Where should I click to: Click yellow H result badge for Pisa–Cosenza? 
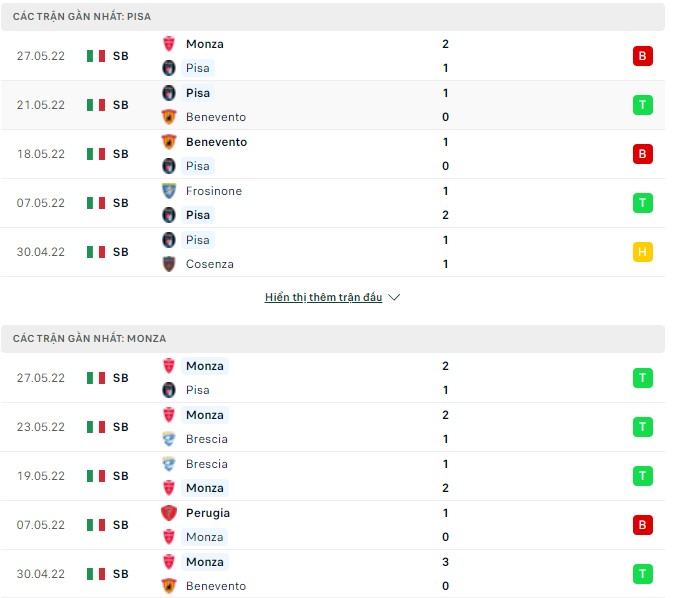642,252
